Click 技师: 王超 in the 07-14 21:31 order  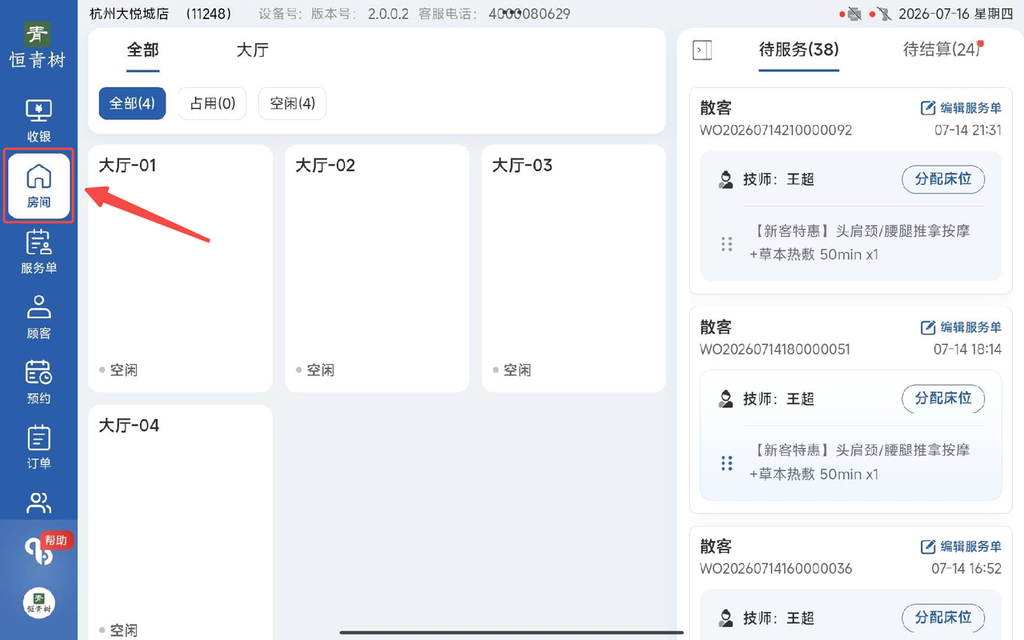[778, 180]
